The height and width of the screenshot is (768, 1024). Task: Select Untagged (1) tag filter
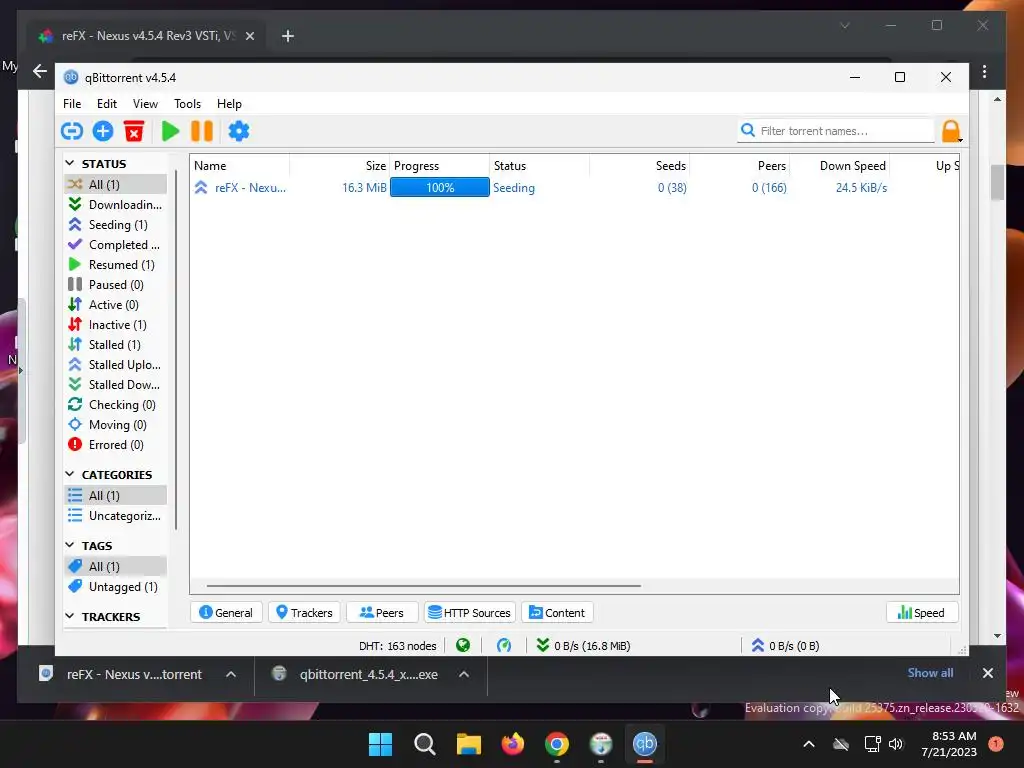coord(116,586)
